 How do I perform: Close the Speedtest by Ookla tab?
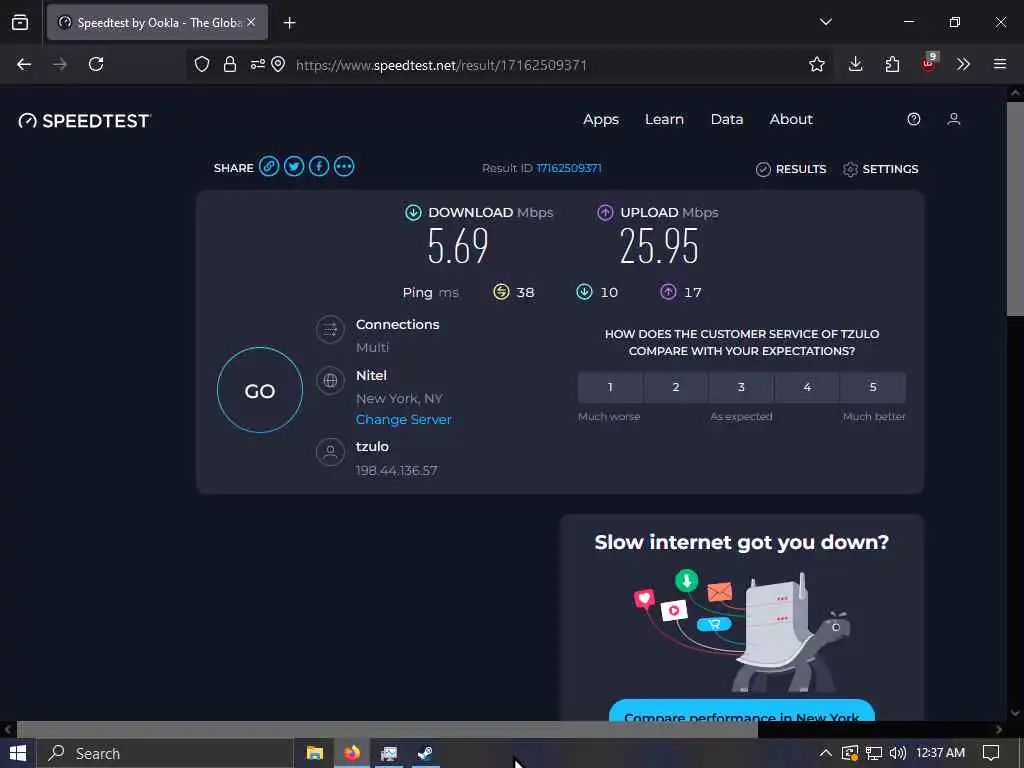pyautogui.click(x=251, y=22)
